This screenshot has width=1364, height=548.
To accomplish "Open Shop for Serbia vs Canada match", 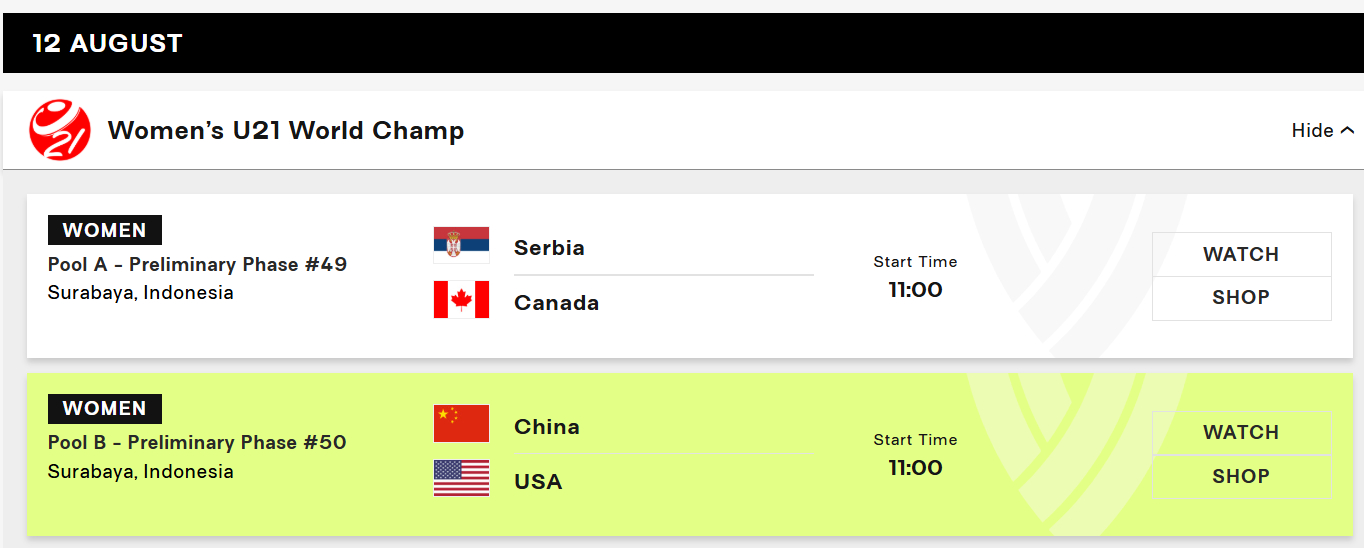I will pos(1241,298).
